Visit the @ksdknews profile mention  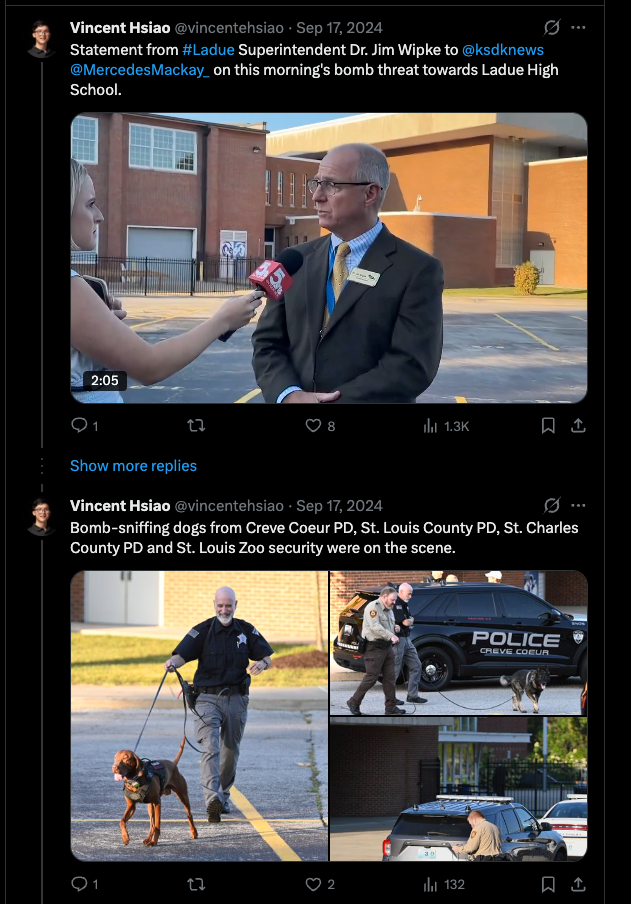point(503,50)
